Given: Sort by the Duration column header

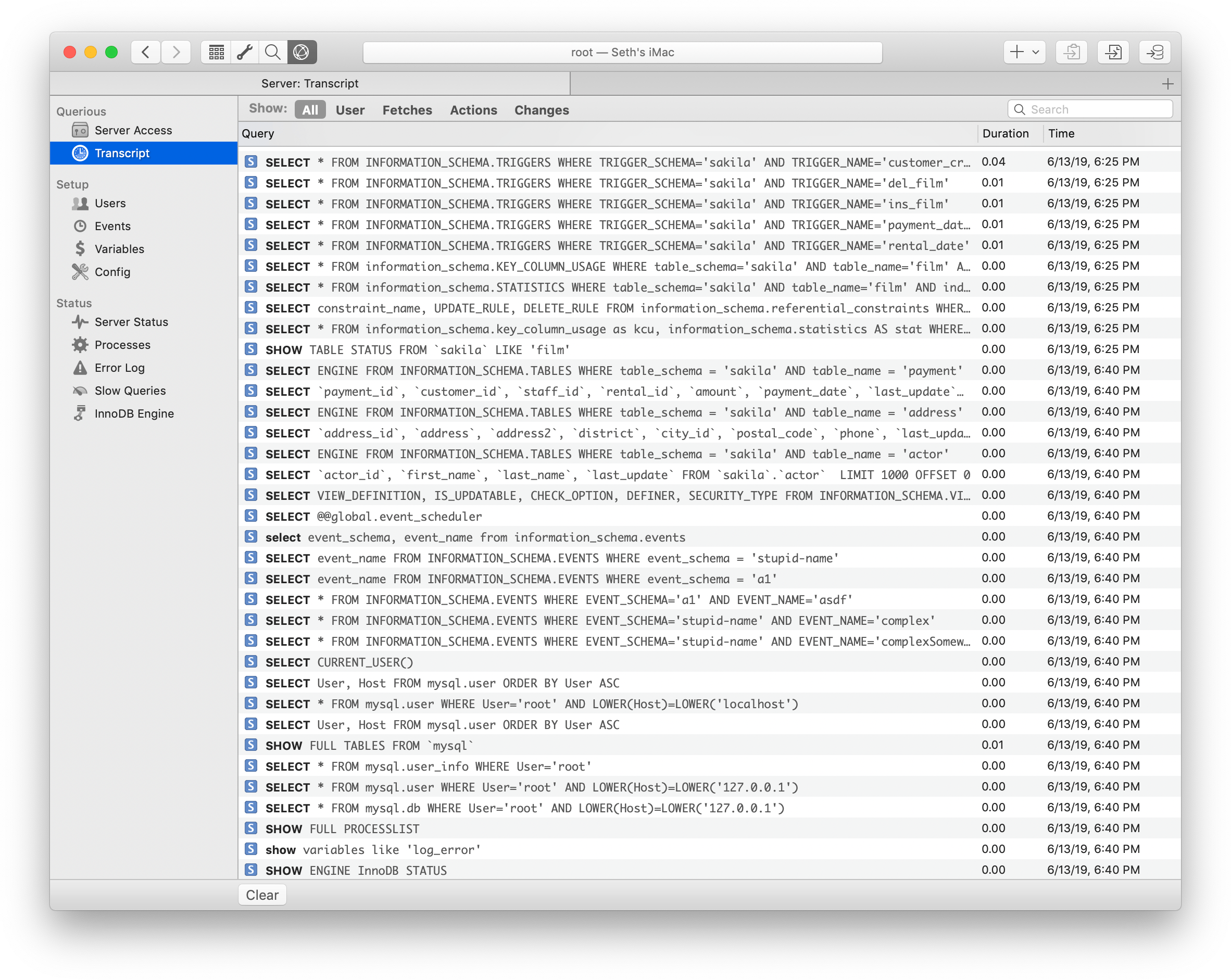Looking at the screenshot, I should pos(1010,133).
